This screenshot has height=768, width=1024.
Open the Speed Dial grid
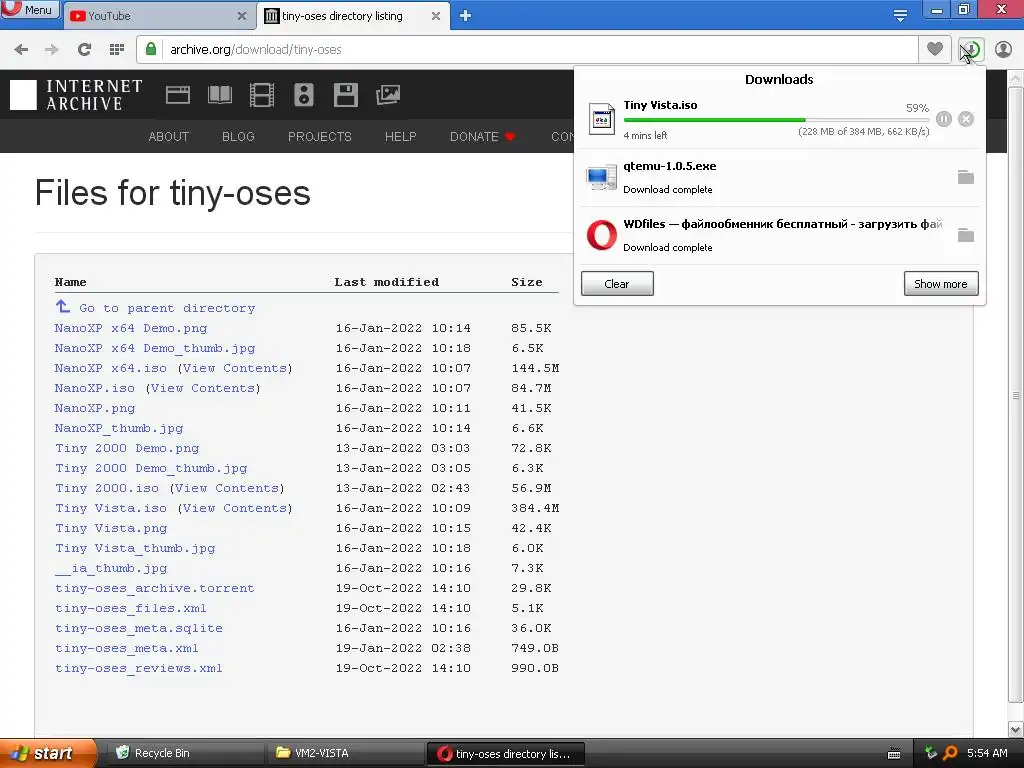pyautogui.click(x=117, y=49)
